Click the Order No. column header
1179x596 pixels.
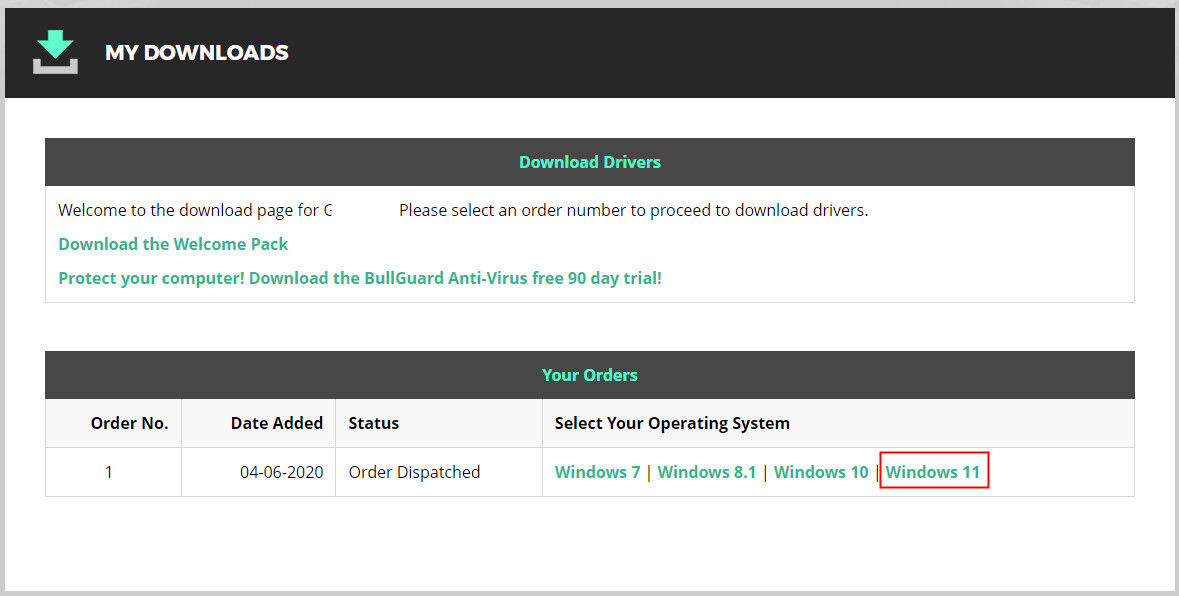129,423
